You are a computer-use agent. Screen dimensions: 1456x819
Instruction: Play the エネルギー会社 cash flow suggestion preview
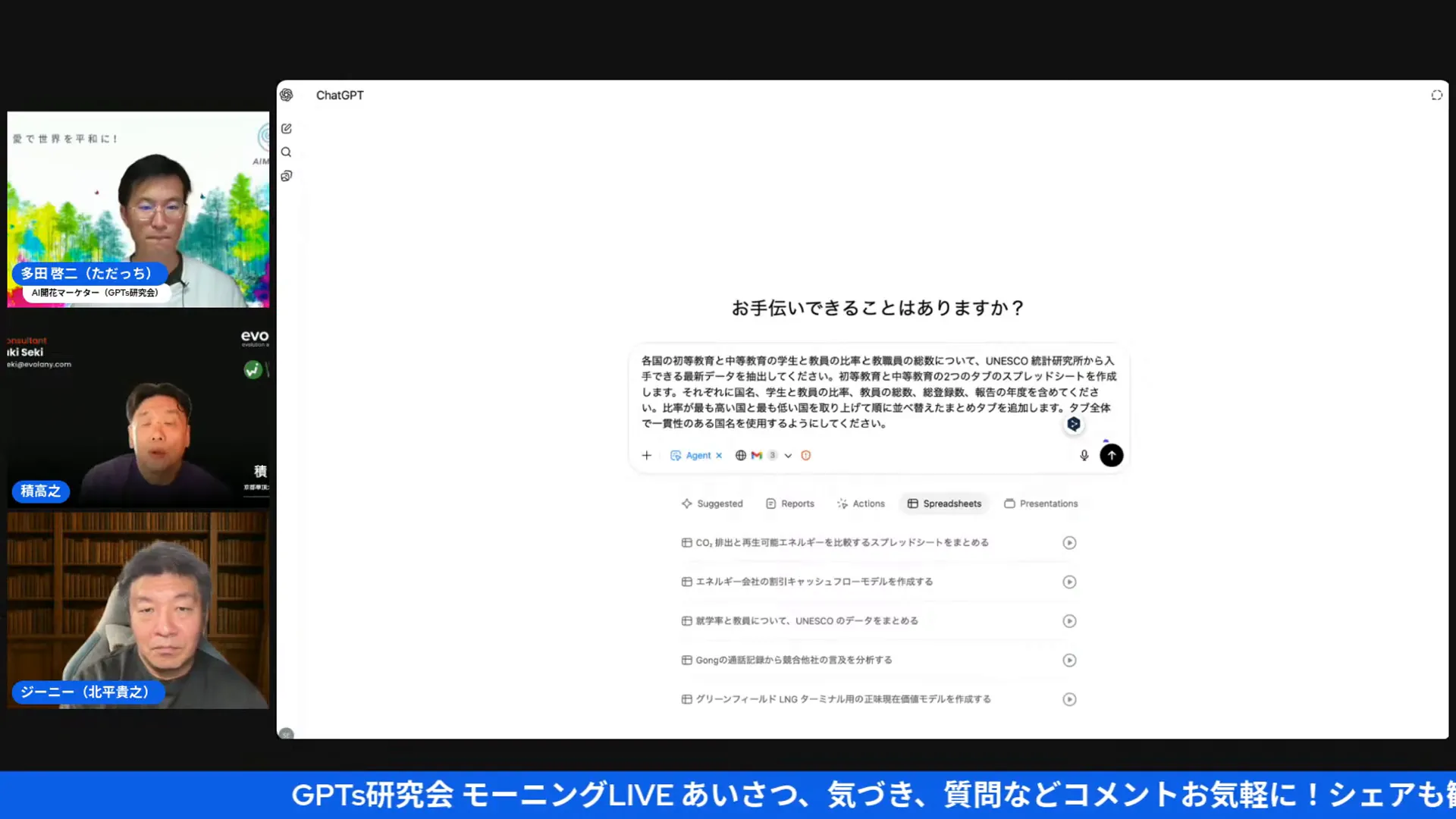[x=1069, y=582]
